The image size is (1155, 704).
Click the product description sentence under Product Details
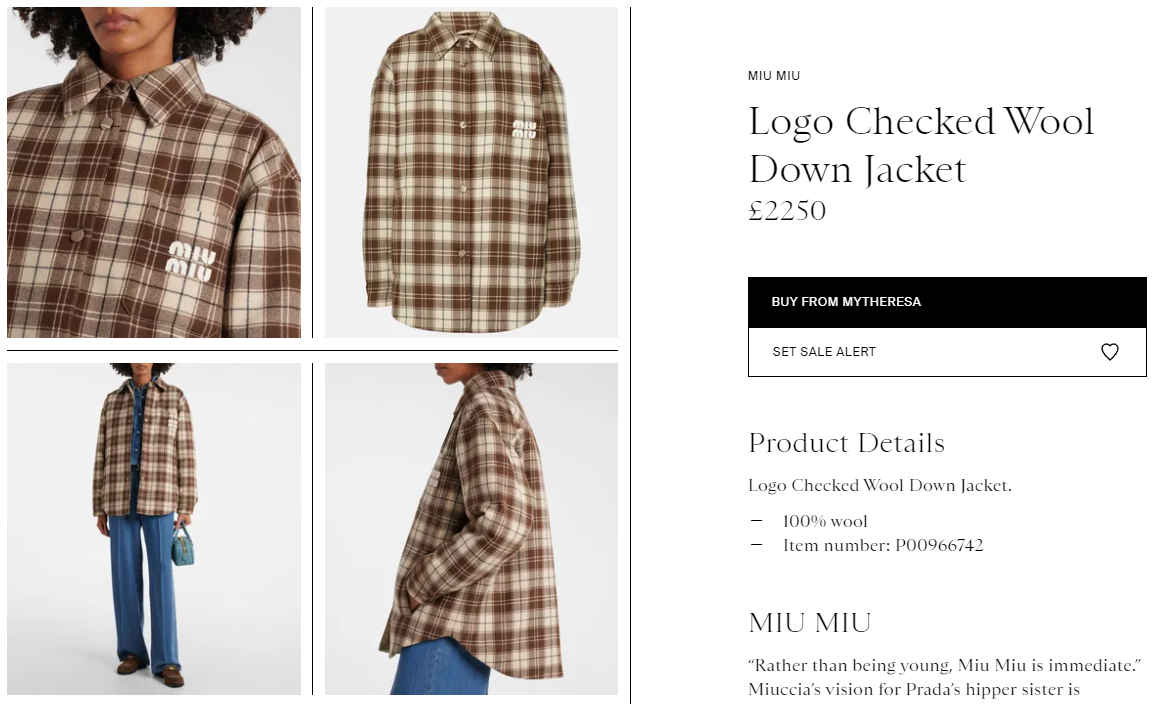880,486
